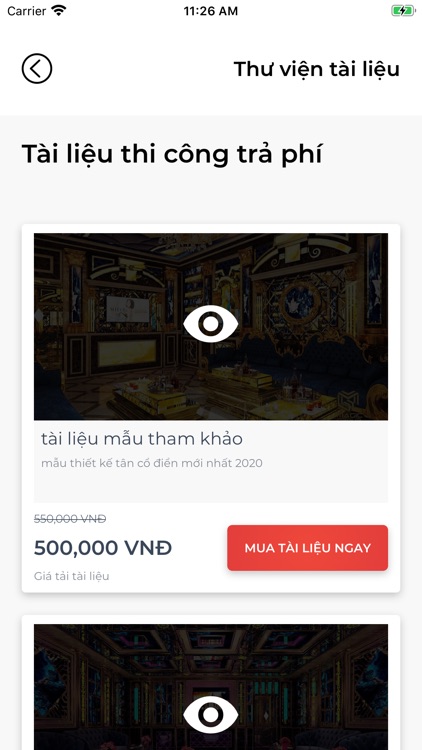Tap the Thư viện tài liệu header title

click(316, 69)
